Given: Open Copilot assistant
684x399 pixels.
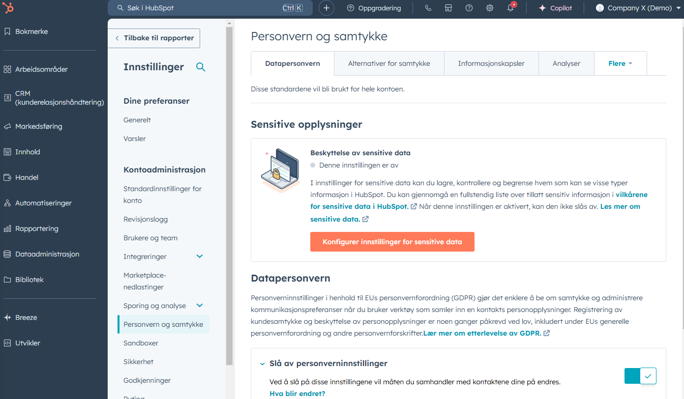Looking at the screenshot, I should [x=555, y=8].
